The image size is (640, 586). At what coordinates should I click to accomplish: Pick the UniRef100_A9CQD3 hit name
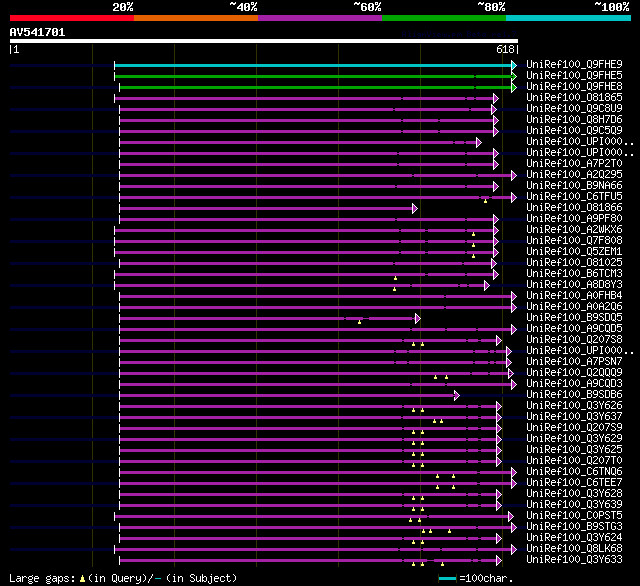coord(574,384)
